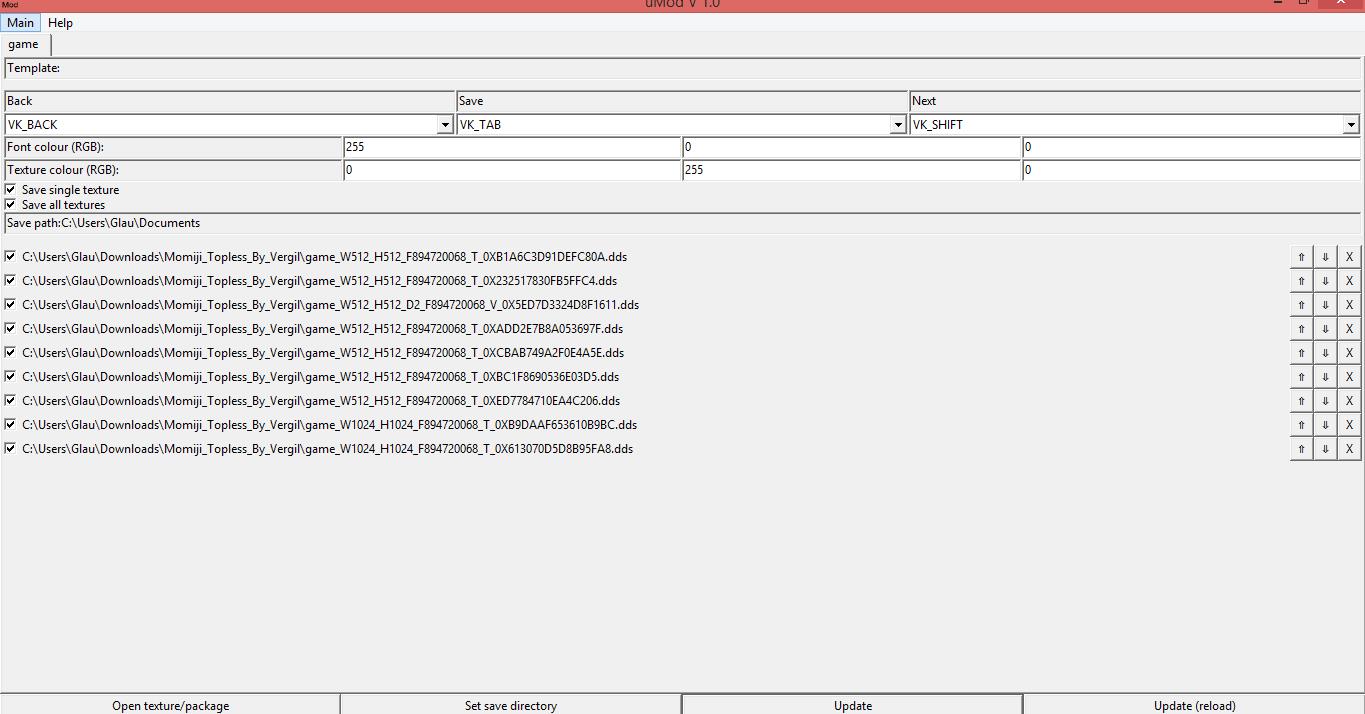Select the game tab

coord(24,44)
